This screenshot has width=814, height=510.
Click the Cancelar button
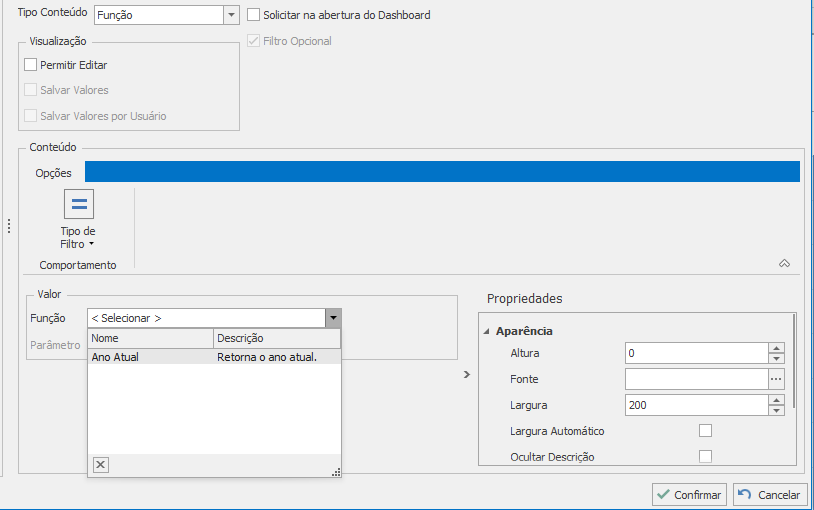tap(770, 494)
